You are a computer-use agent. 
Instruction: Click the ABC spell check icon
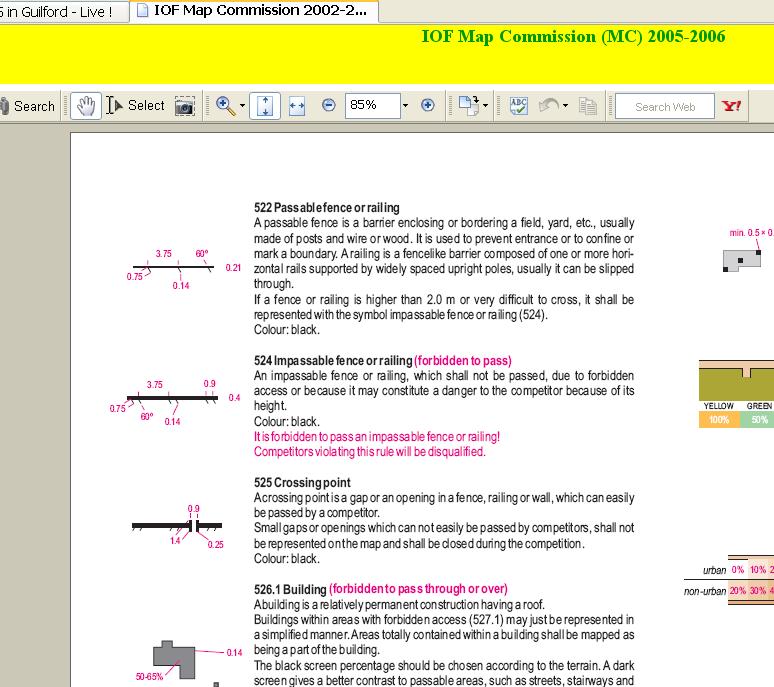pos(518,106)
